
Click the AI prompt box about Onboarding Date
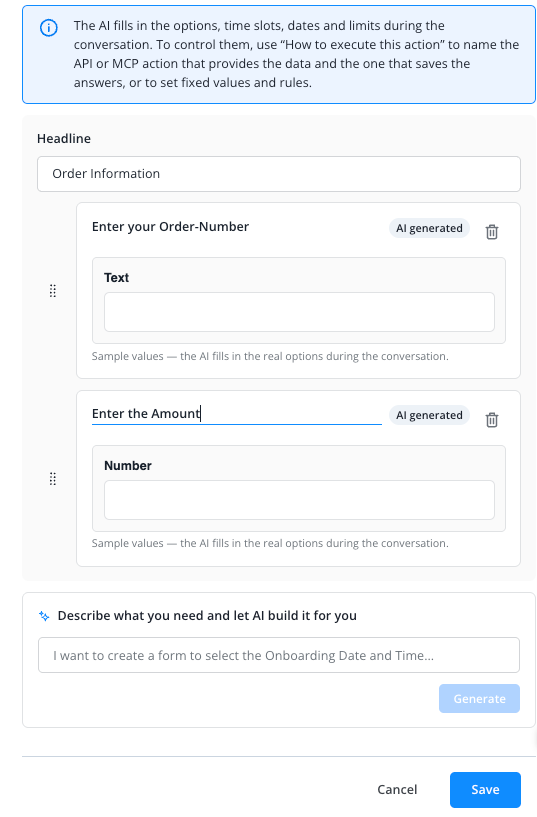click(279, 655)
